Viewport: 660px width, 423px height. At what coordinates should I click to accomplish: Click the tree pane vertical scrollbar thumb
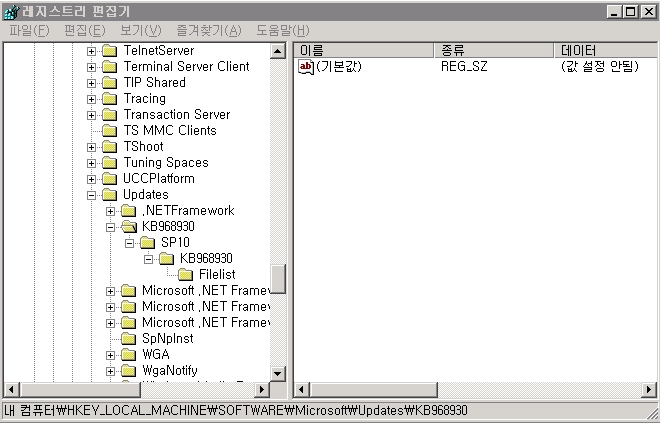(278, 279)
